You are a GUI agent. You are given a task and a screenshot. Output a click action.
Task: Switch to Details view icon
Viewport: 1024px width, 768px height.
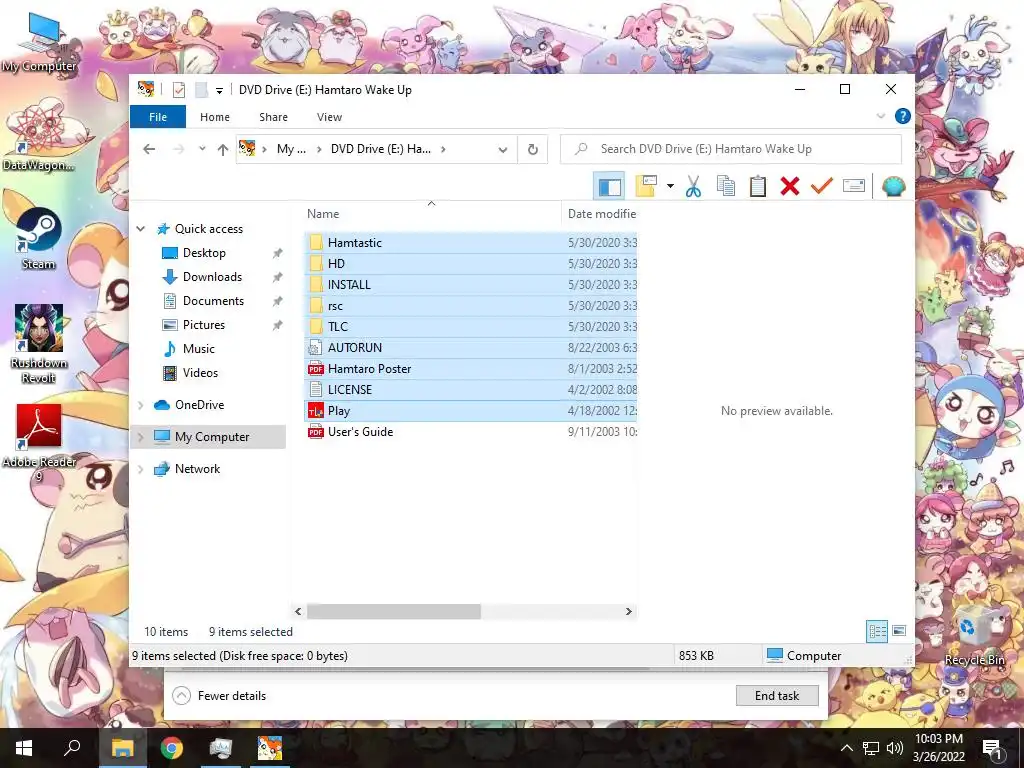(877, 631)
